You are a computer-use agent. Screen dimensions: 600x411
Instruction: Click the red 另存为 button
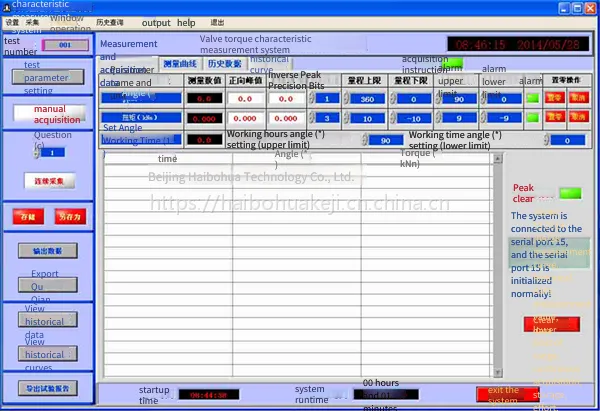(70, 217)
